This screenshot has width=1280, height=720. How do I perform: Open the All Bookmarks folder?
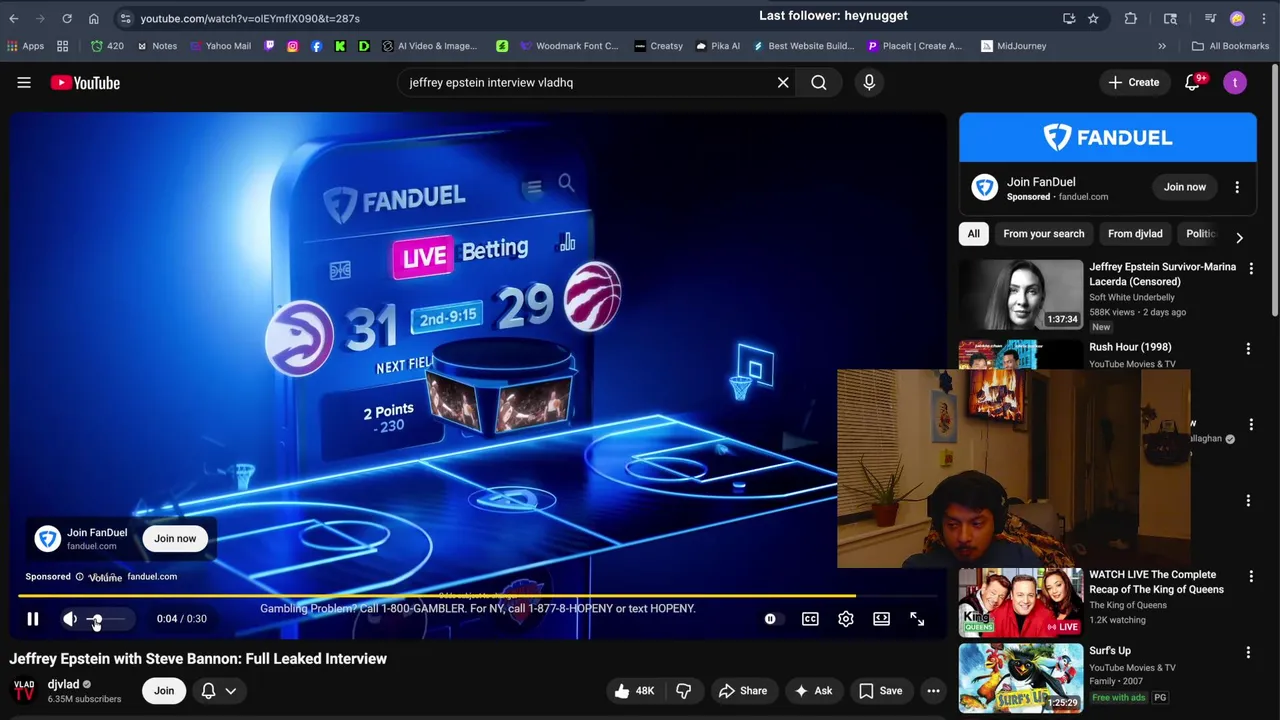[1230, 46]
